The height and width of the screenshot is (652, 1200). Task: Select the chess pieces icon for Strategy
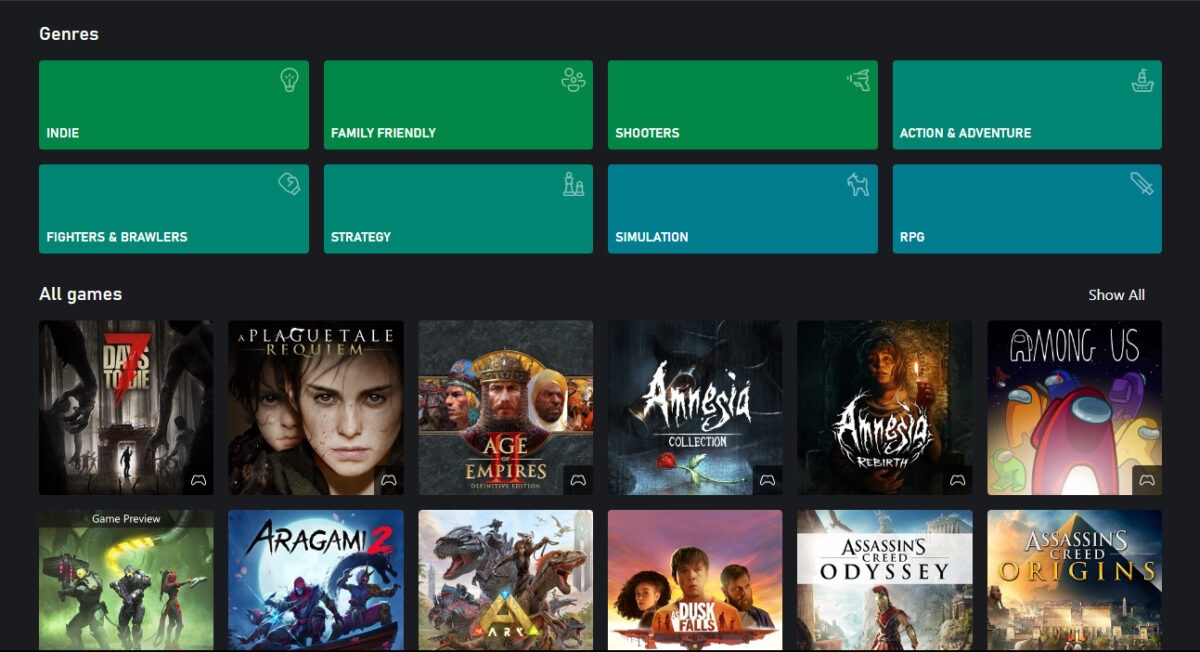point(571,186)
